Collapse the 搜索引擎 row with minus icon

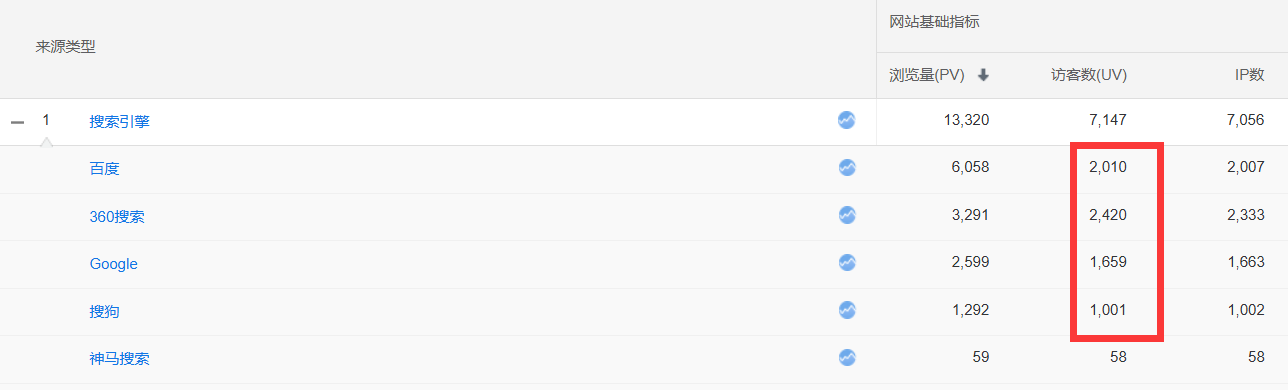(17, 121)
